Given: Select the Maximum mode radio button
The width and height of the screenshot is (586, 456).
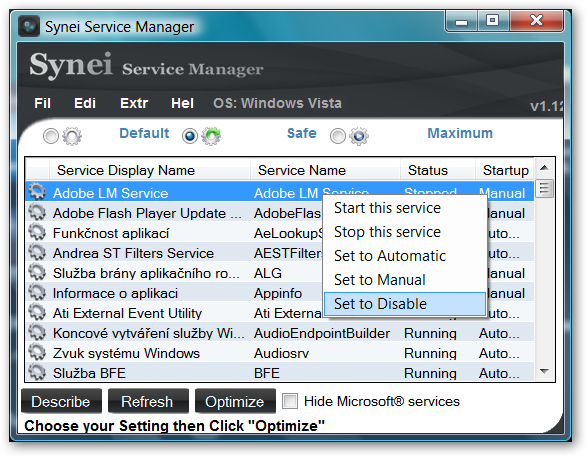Looking at the screenshot, I should 338,136.
